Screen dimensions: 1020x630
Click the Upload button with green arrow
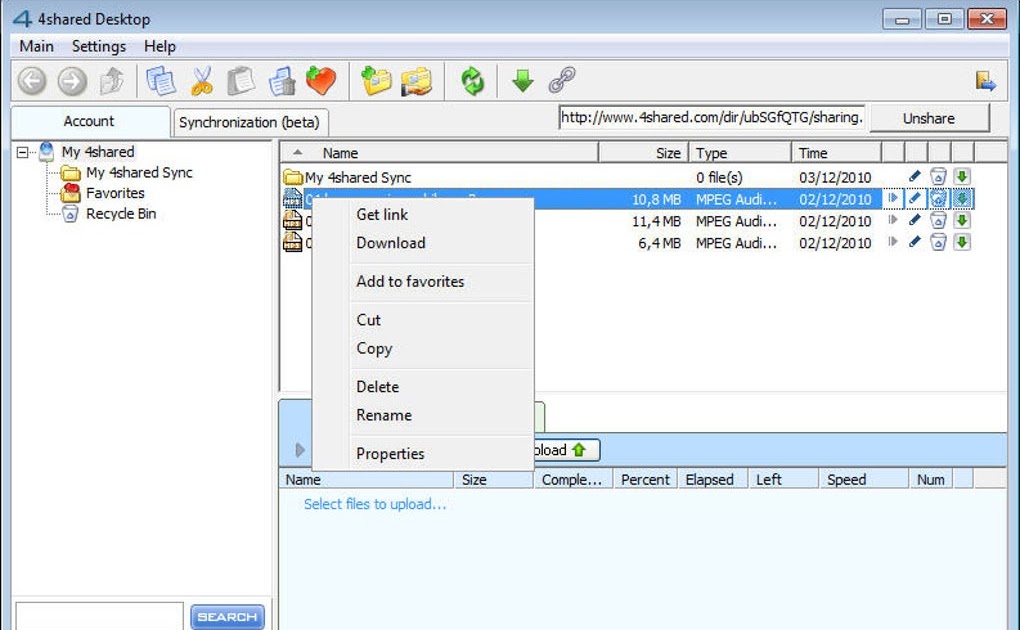coord(566,450)
